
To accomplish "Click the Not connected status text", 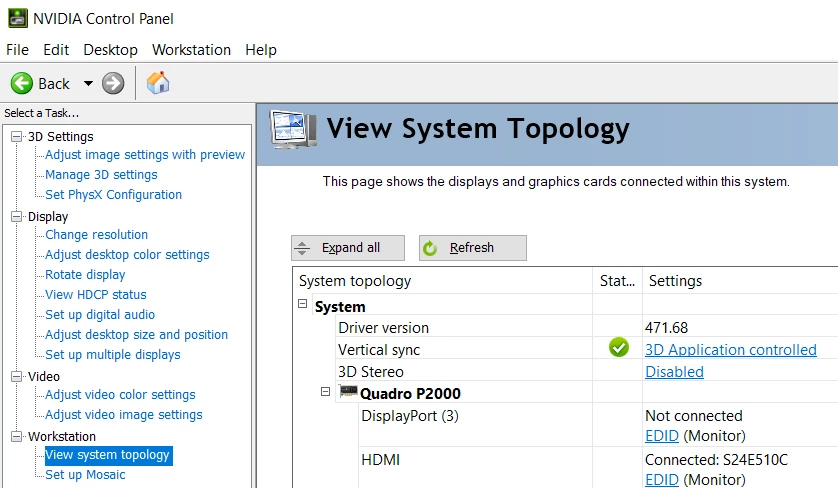I will click(694, 416).
